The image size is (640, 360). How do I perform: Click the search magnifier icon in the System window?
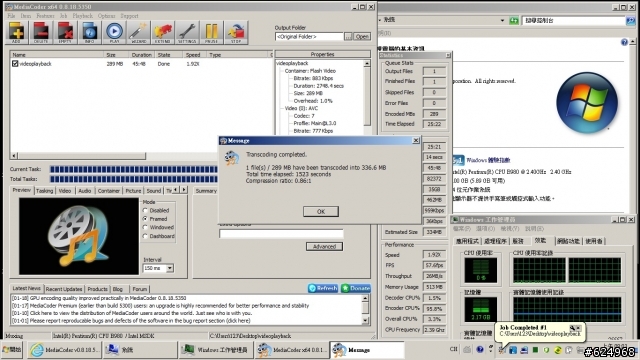[630, 20]
